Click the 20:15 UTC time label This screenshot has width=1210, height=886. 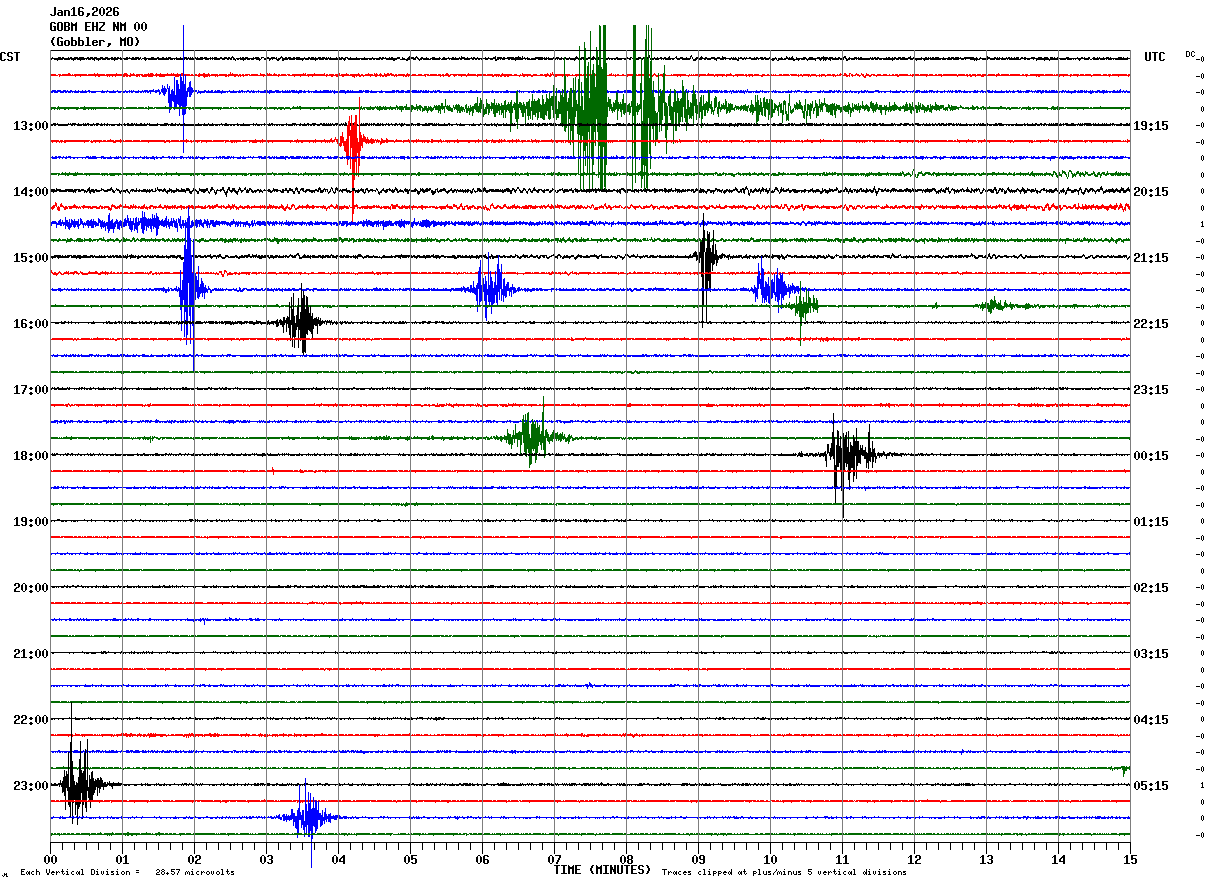pyautogui.click(x=1151, y=192)
